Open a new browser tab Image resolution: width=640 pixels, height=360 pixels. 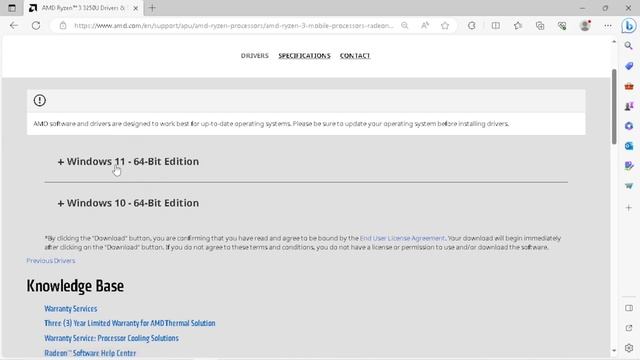click(x=152, y=8)
